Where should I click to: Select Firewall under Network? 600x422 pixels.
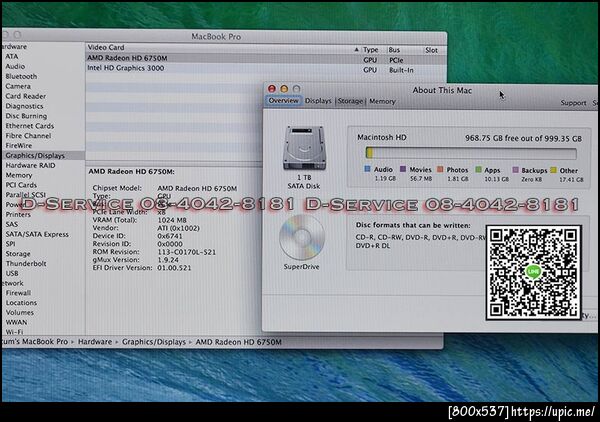18,293
